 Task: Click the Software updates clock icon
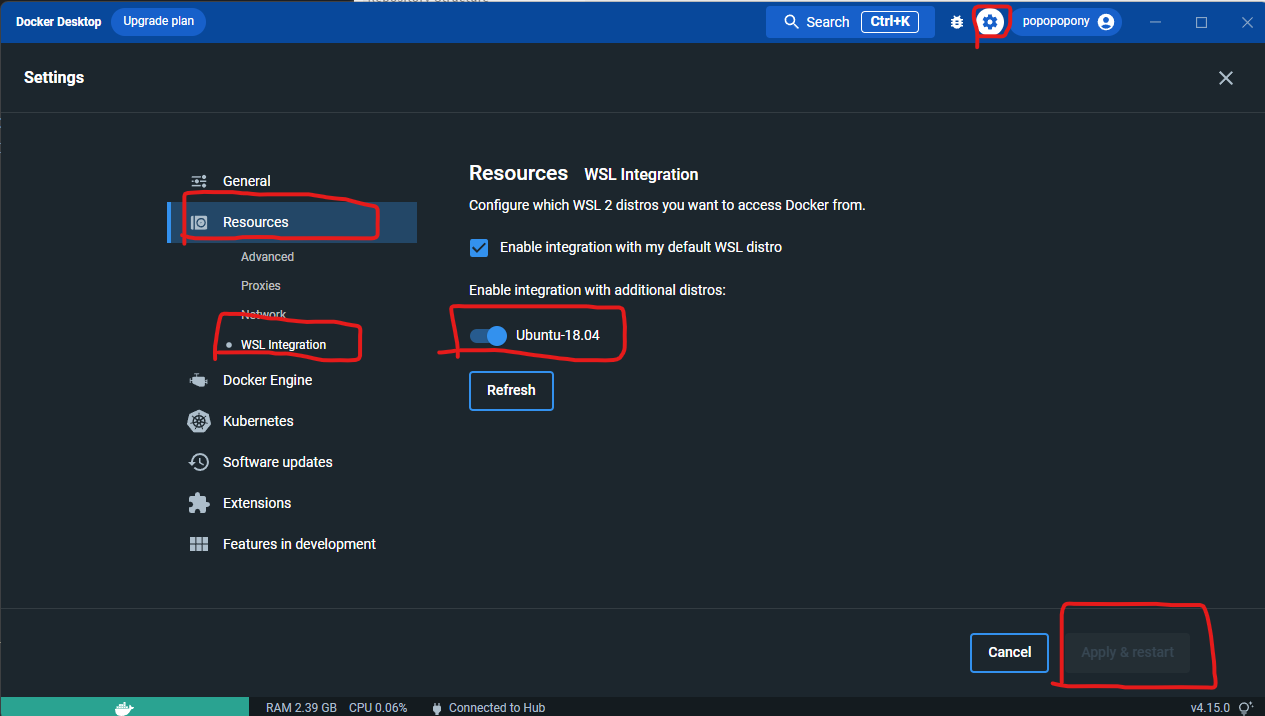[199, 462]
